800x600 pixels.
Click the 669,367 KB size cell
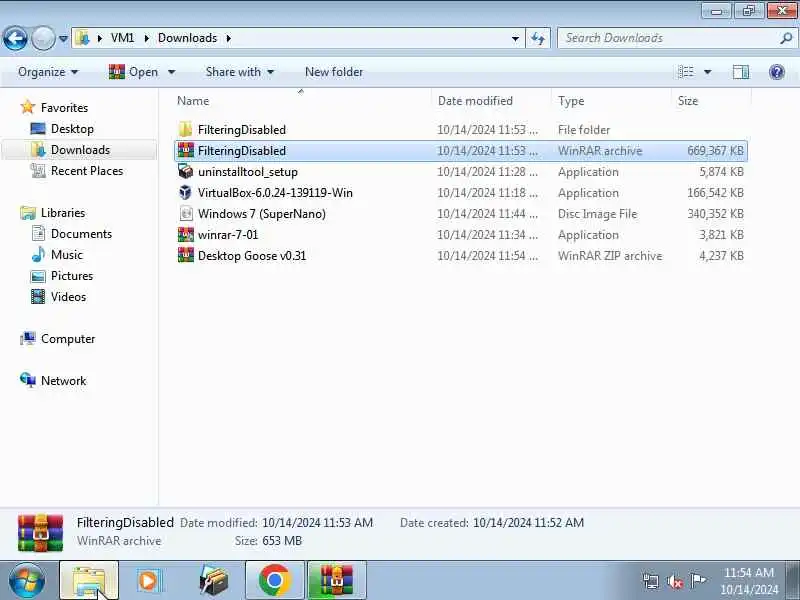(x=715, y=151)
